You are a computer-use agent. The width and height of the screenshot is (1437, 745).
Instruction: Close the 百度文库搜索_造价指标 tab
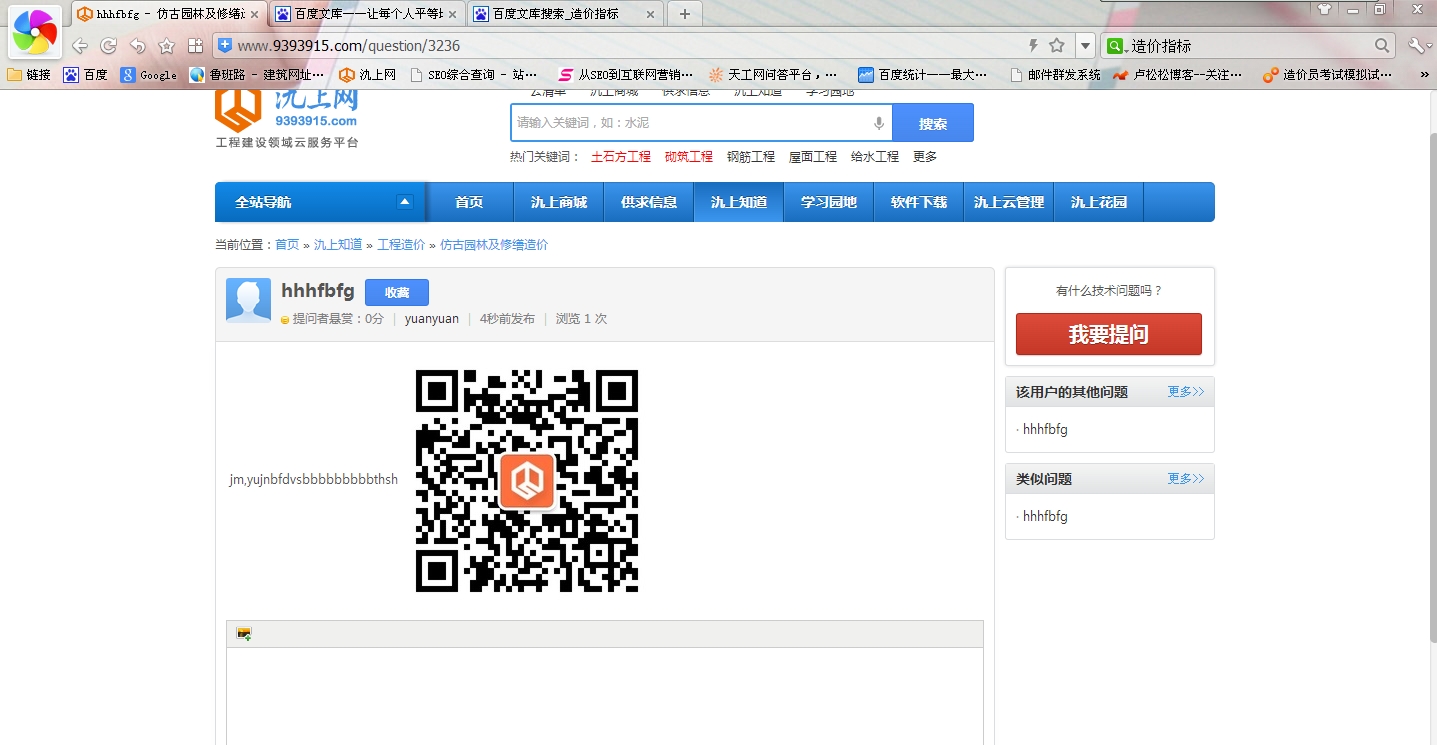point(650,14)
